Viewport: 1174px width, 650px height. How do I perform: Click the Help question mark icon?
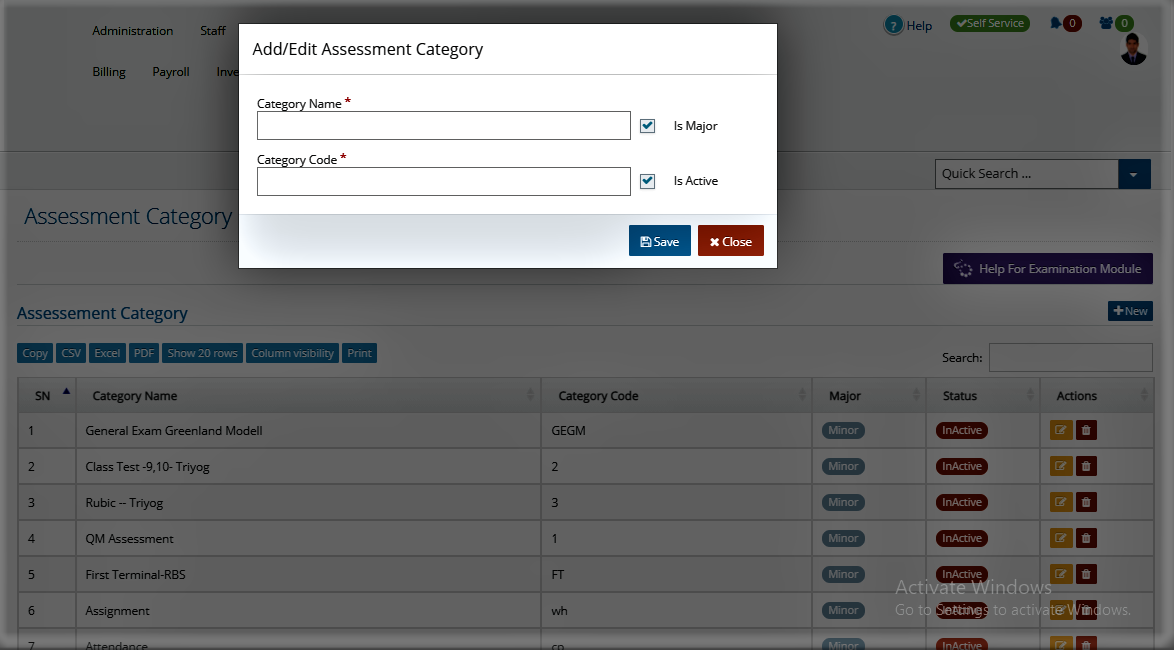[x=893, y=25]
